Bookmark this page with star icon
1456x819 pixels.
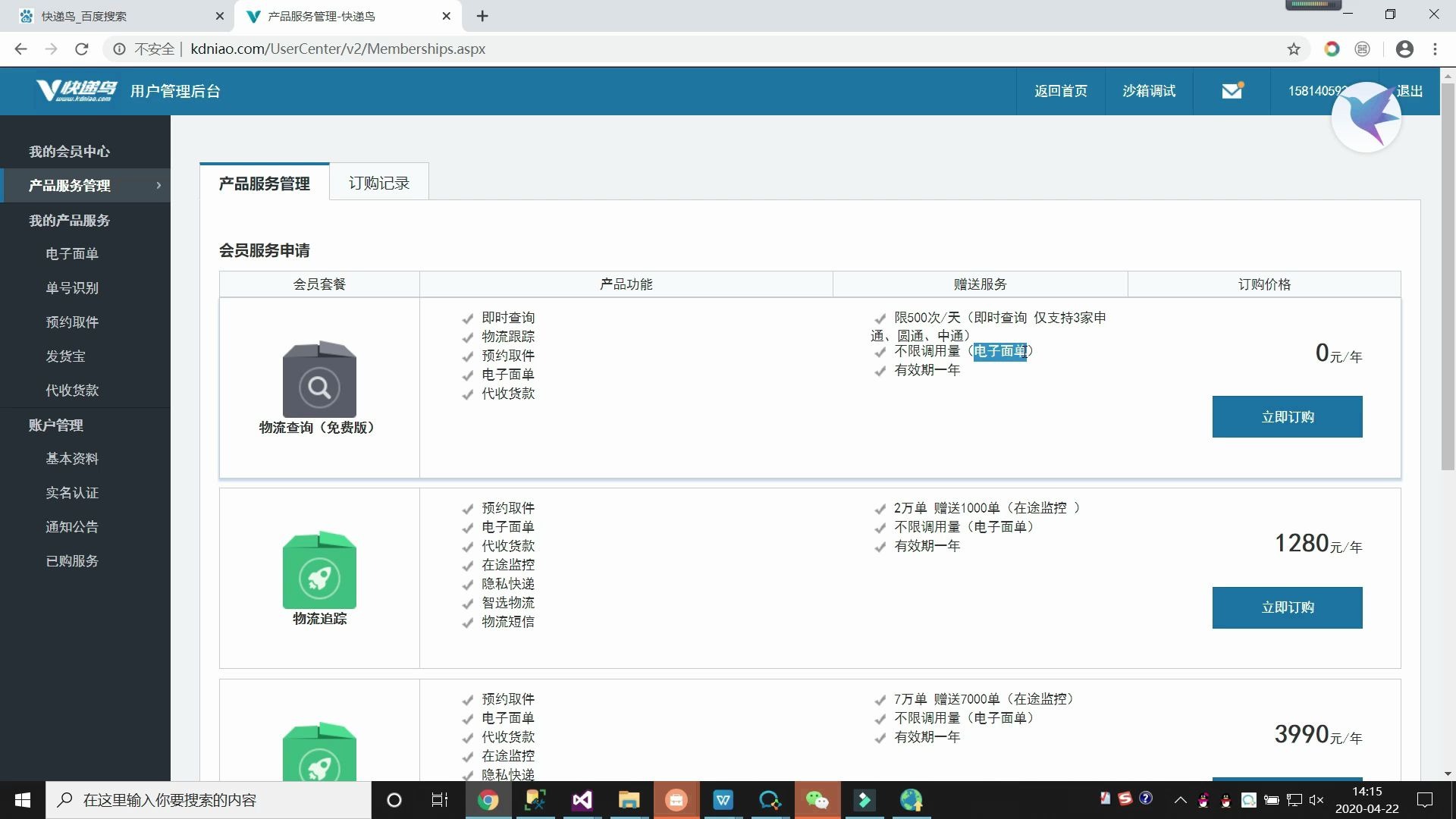(x=1294, y=49)
